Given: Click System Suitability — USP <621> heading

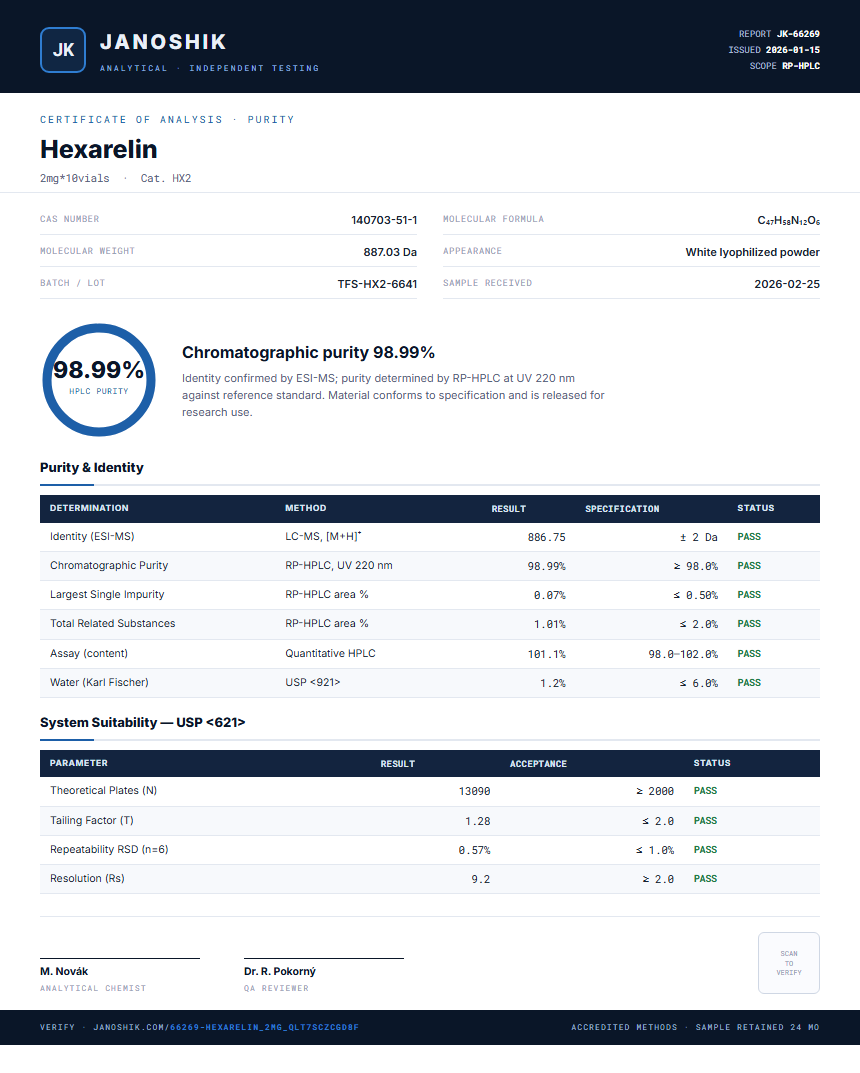Looking at the screenshot, I should pos(142,723).
